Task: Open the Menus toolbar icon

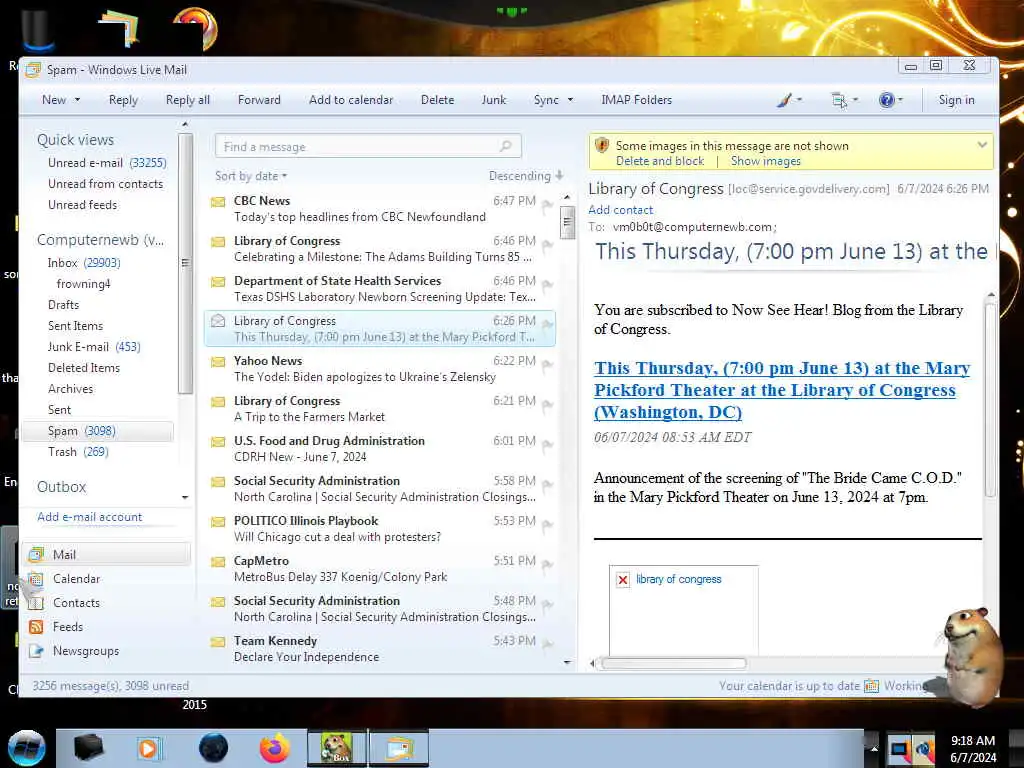Action: 839,100
